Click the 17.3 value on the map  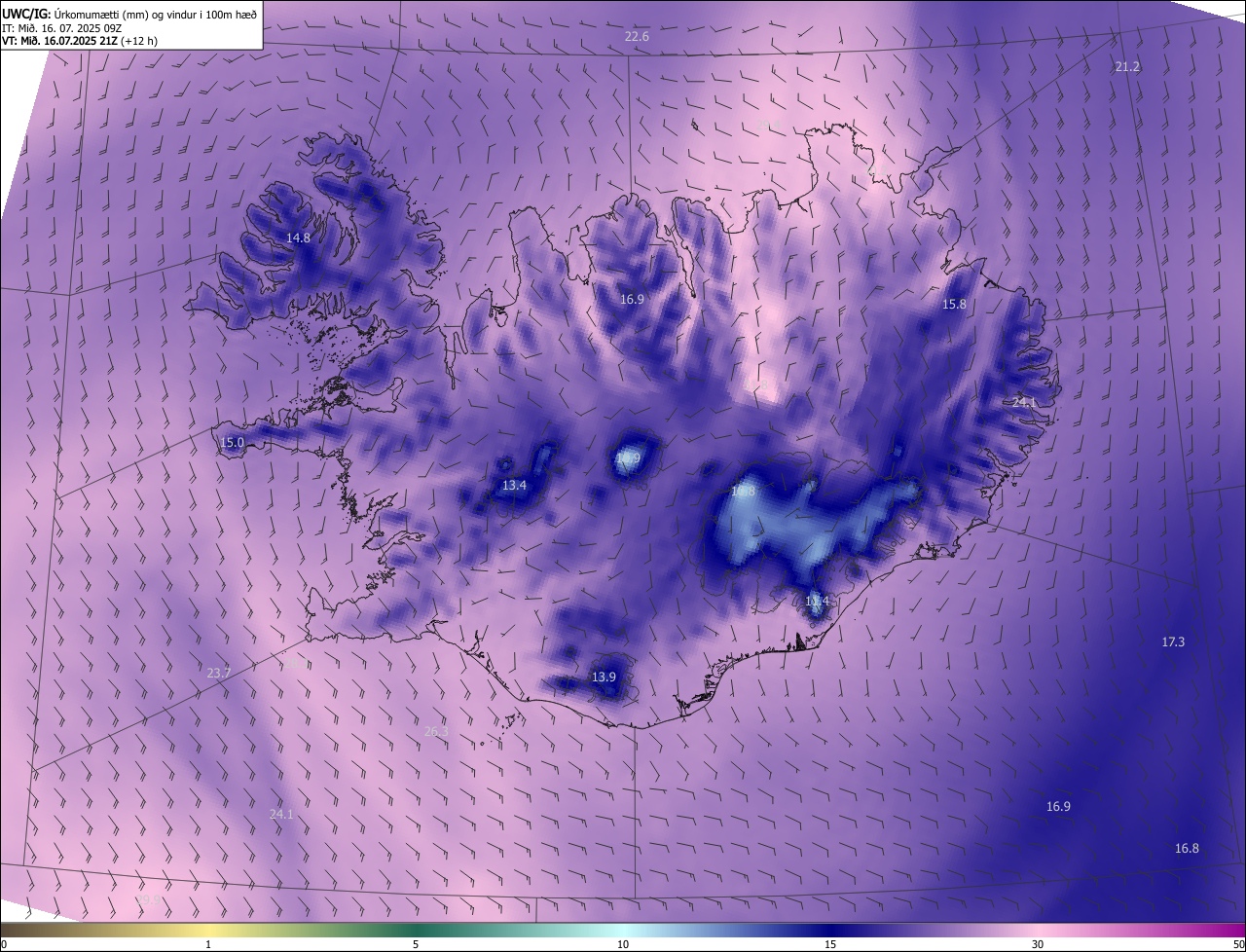pos(1173,641)
